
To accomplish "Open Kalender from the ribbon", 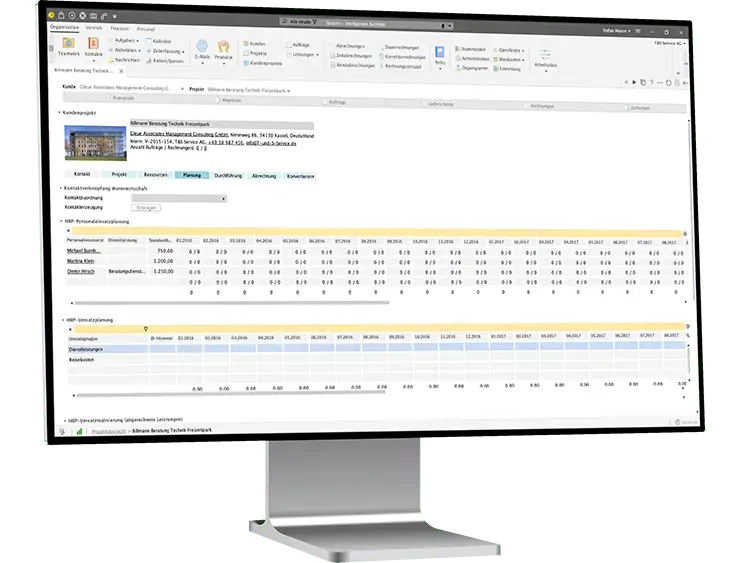I will tap(159, 41).
